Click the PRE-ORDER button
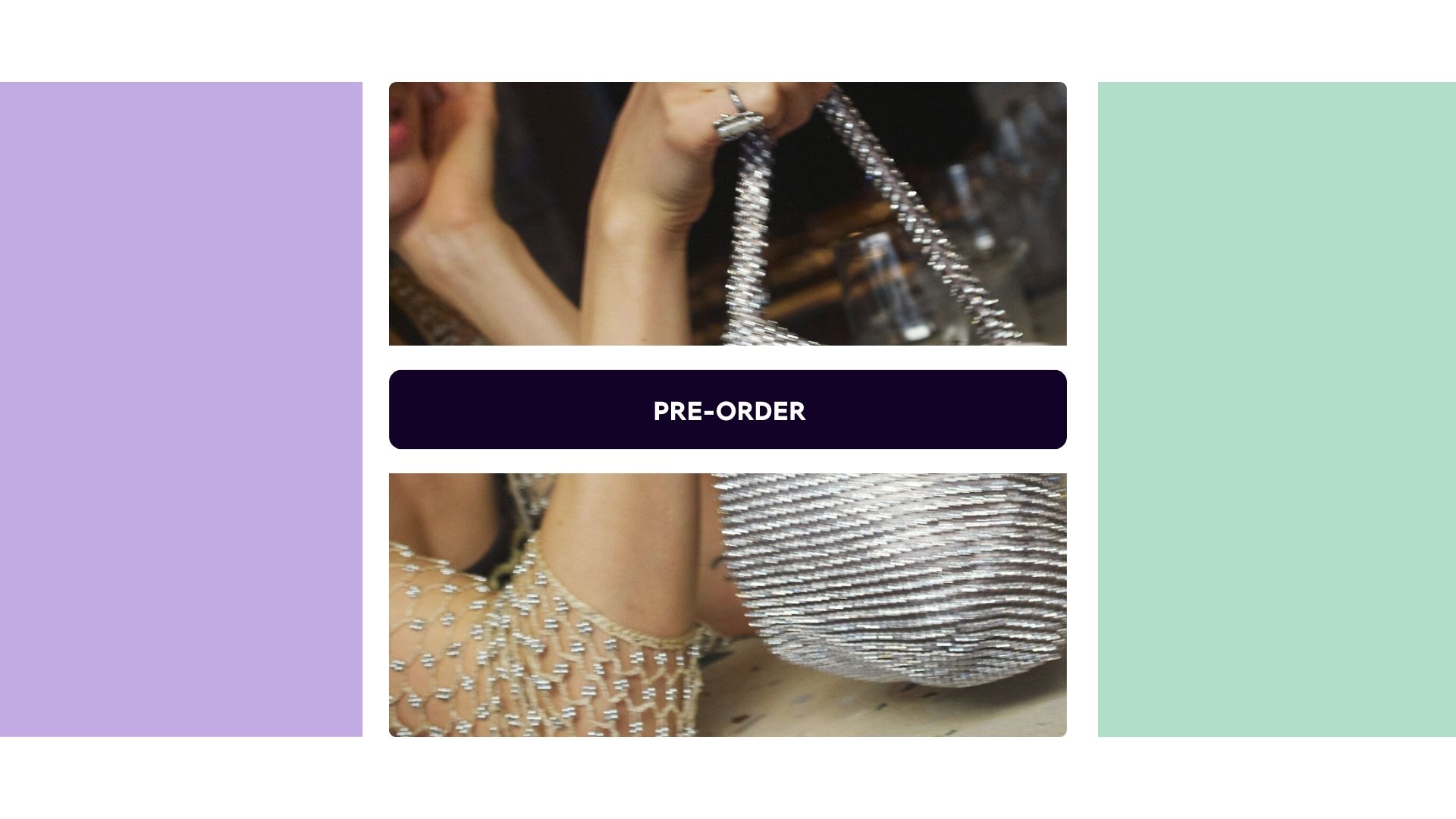Screen dimensions: 1456x819 [x=728, y=409]
